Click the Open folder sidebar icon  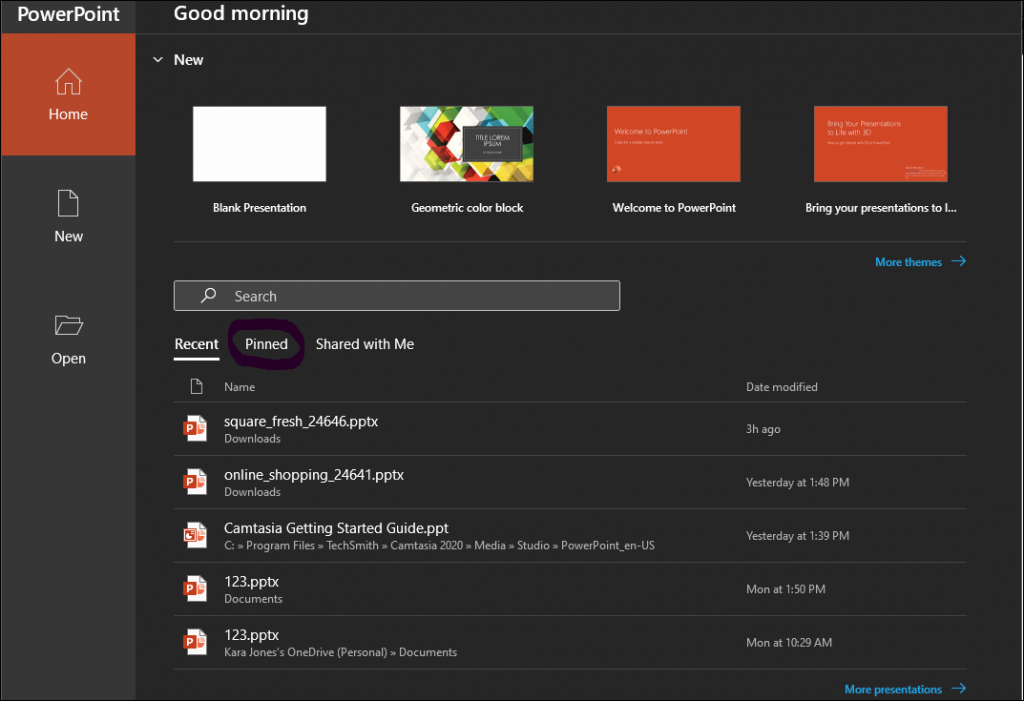click(x=68, y=325)
